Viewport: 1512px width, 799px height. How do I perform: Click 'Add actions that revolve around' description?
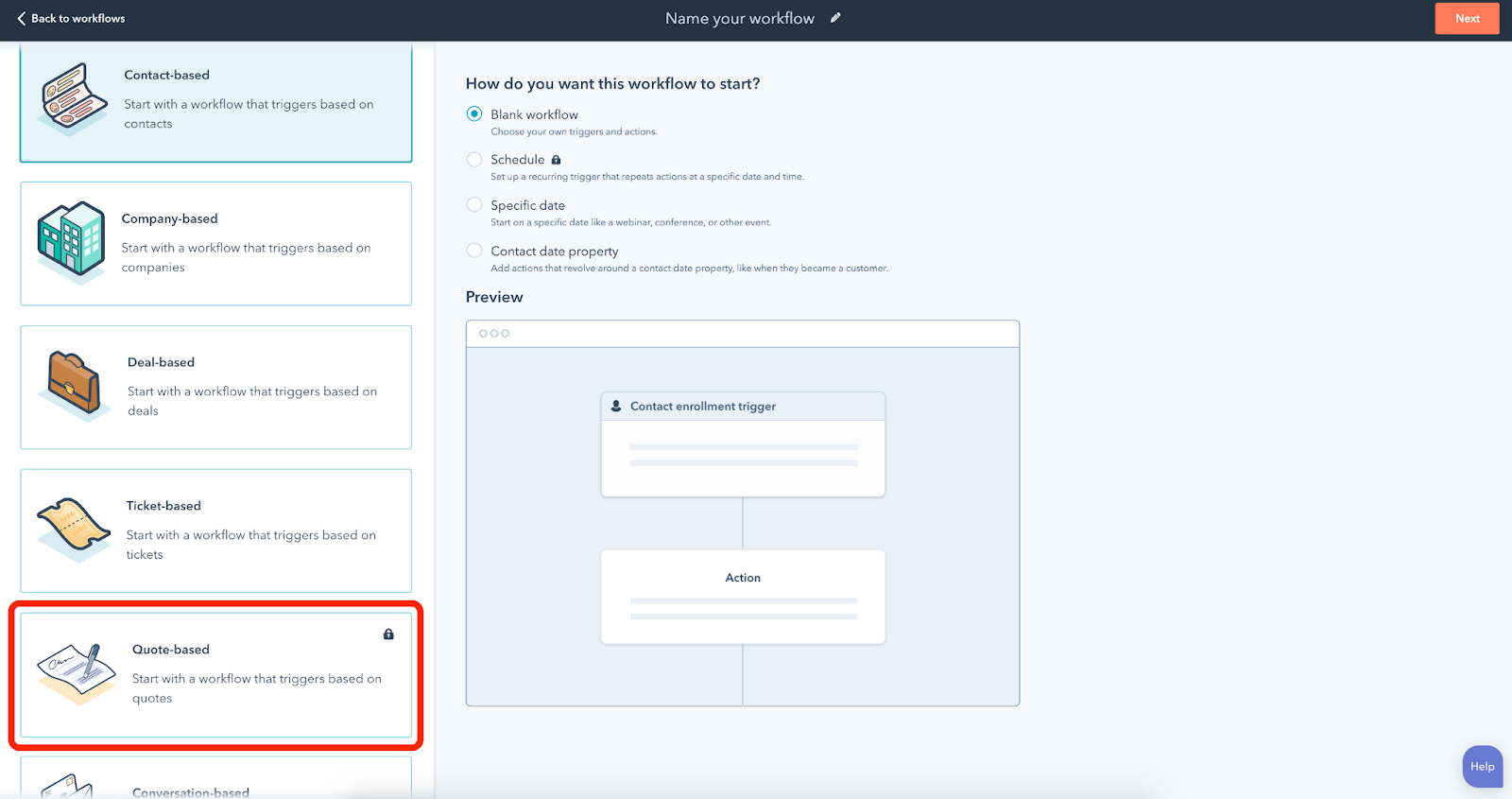pos(690,269)
